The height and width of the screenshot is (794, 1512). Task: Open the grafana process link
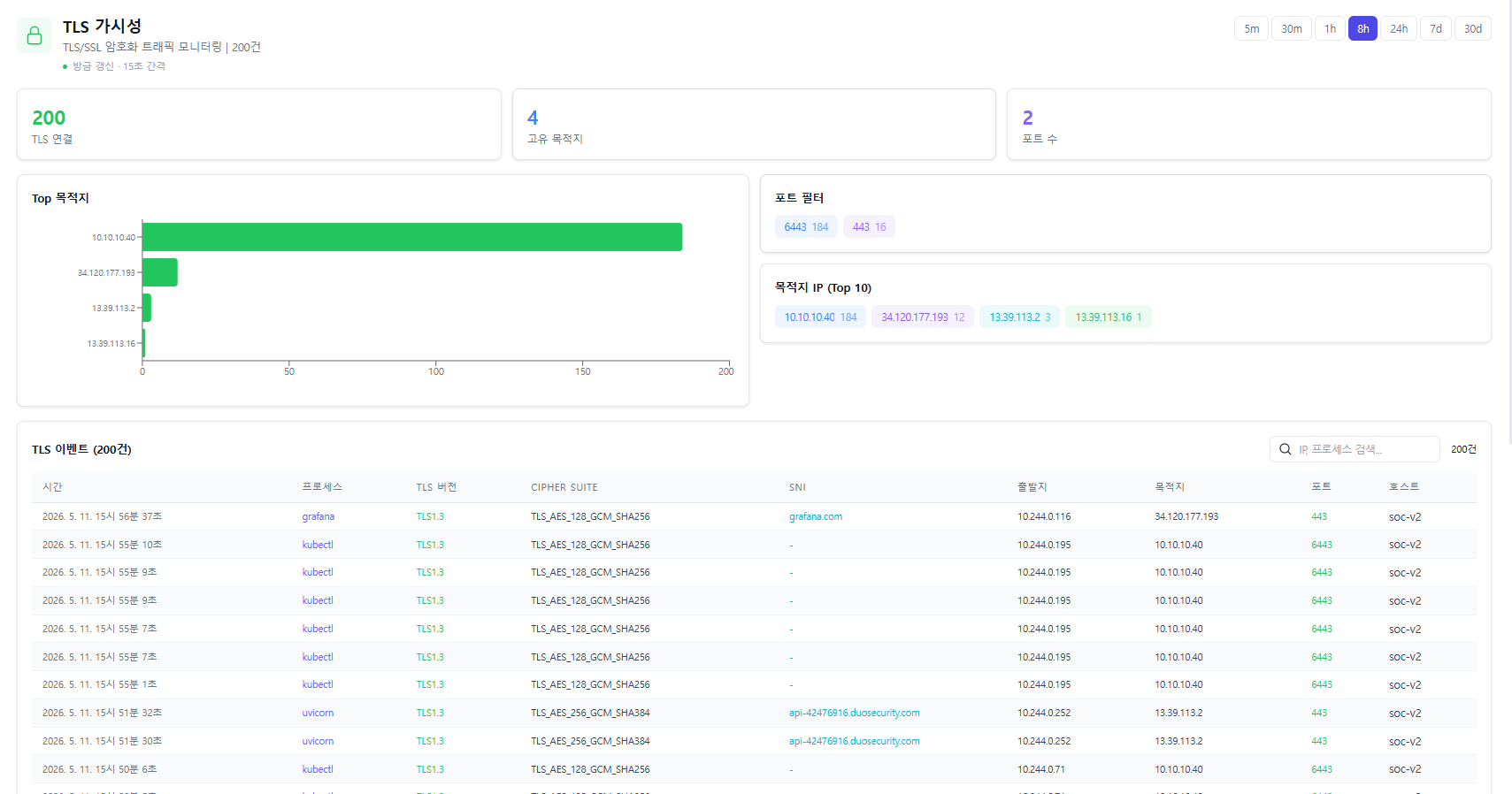319,516
